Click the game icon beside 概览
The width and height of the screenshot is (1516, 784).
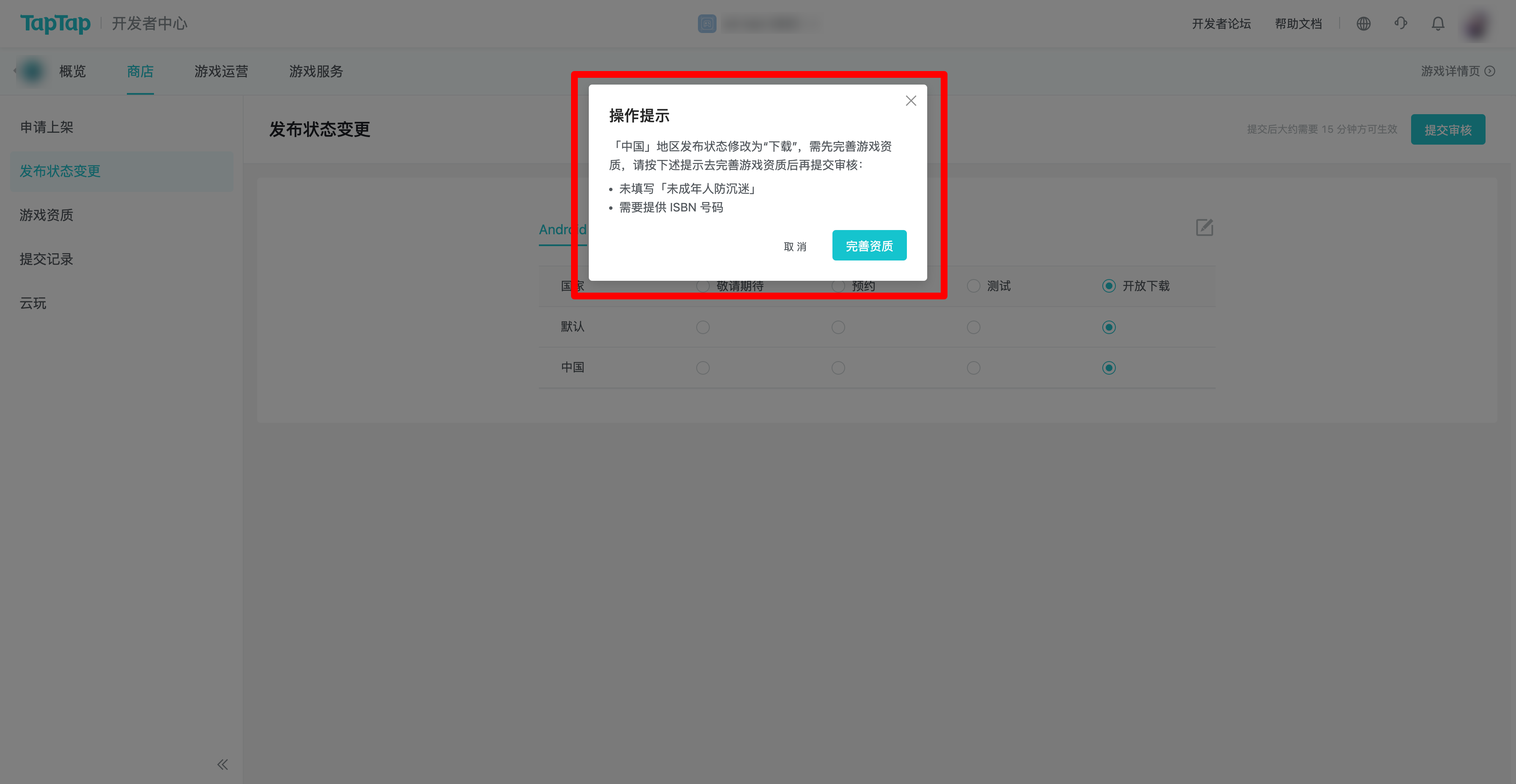[x=32, y=71]
